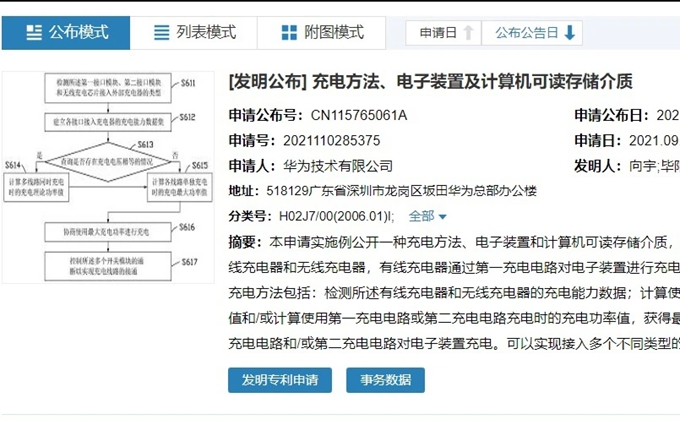The width and height of the screenshot is (680, 425).
Task: Switch to 附图模式 view tab
Action: 321,33
